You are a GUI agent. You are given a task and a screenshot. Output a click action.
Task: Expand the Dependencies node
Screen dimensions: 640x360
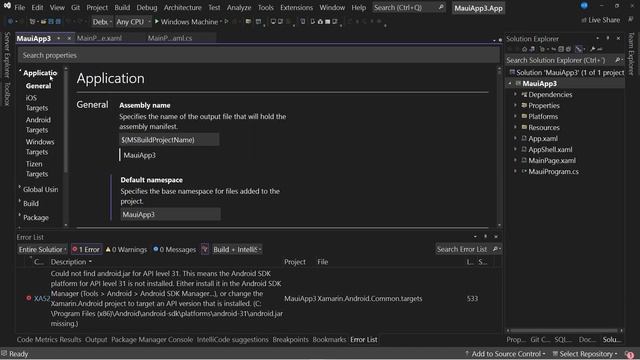515,94
